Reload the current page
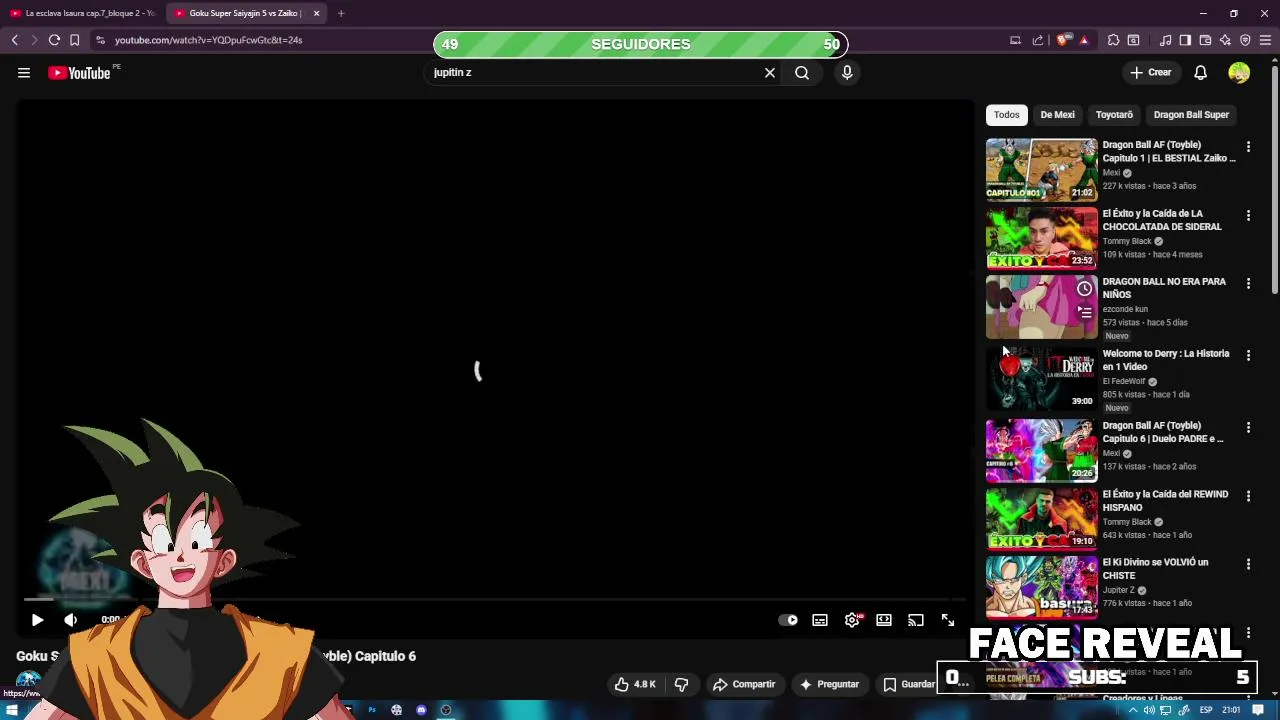This screenshot has height=720, width=1280. click(x=54, y=40)
